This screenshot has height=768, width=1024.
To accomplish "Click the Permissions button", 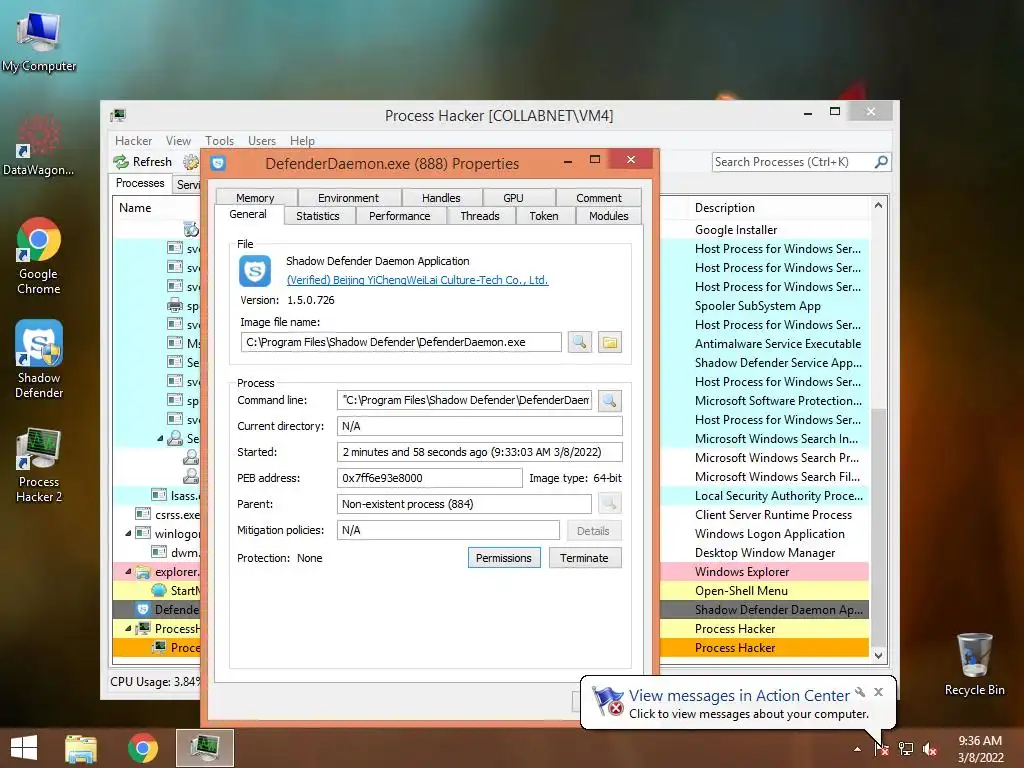I will click(x=504, y=558).
